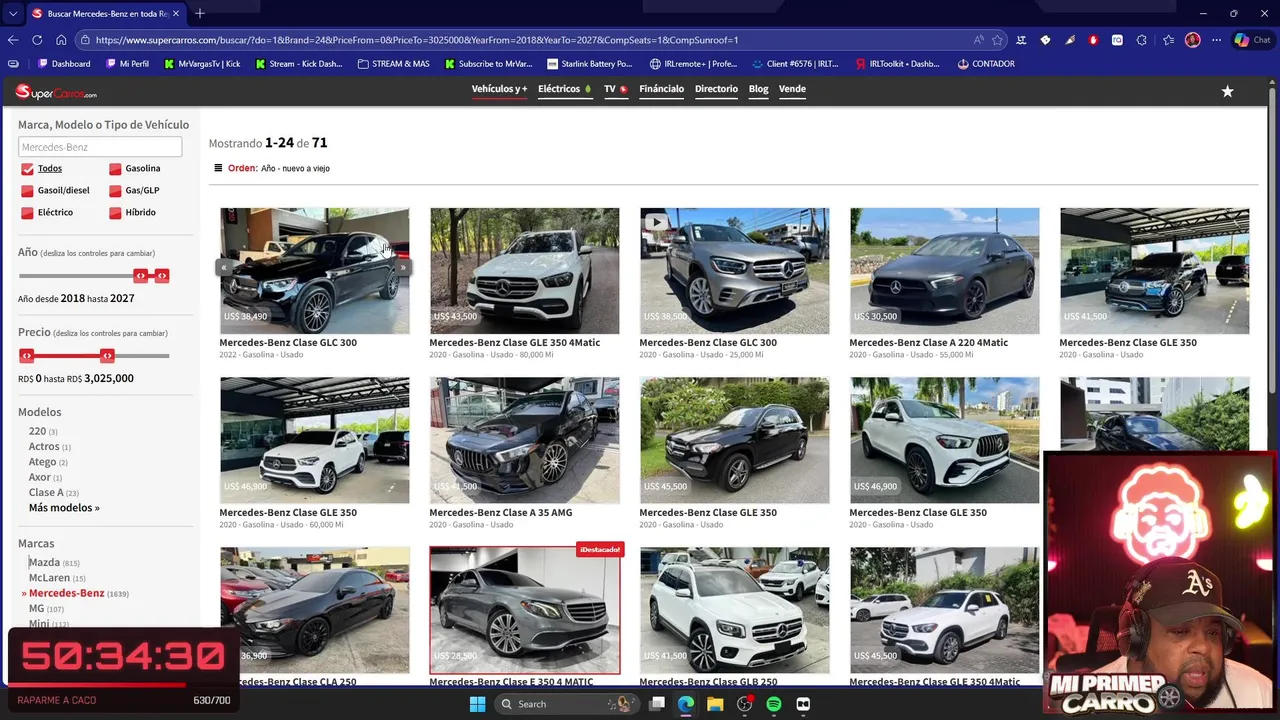Open the Clase A 35 AMG listing photo
This screenshot has width=1280, height=720.
pyautogui.click(x=525, y=441)
